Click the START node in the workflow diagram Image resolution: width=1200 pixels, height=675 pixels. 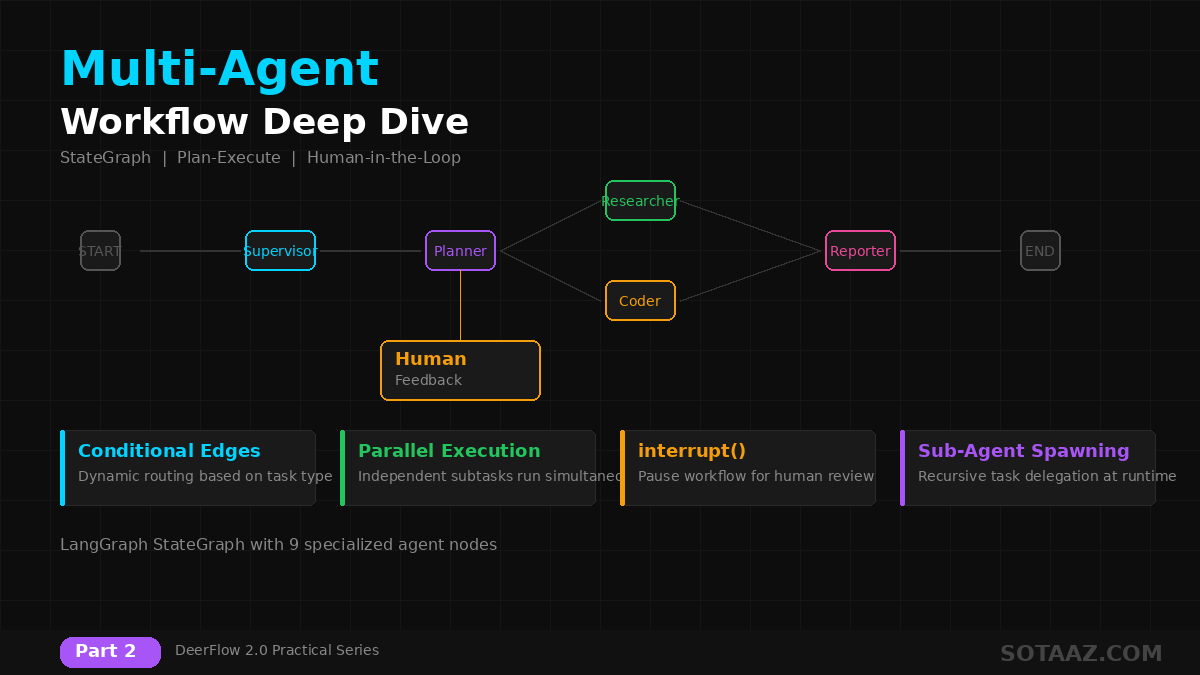[100, 251]
